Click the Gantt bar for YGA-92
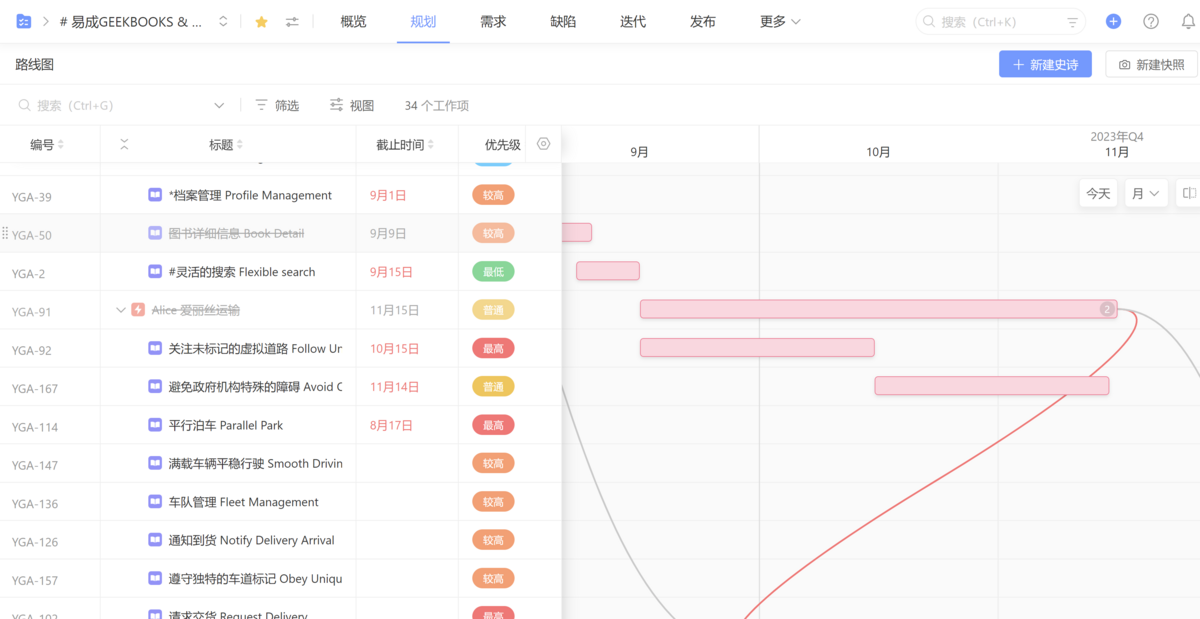The image size is (1200, 619). (x=757, y=347)
